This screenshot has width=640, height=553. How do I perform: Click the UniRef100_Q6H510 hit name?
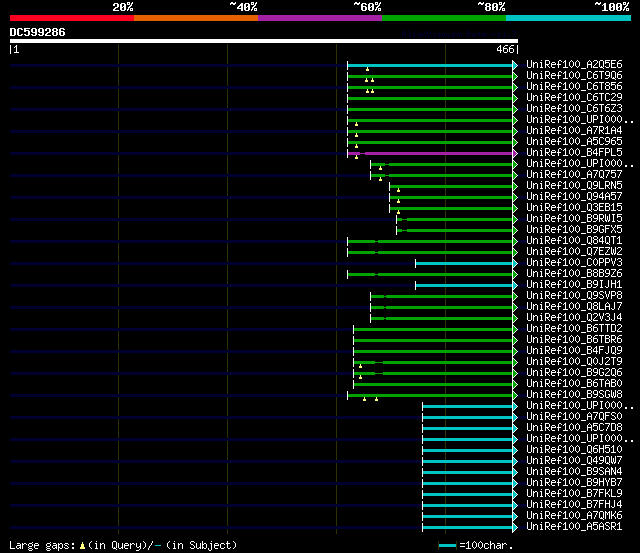tap(574, 450)
